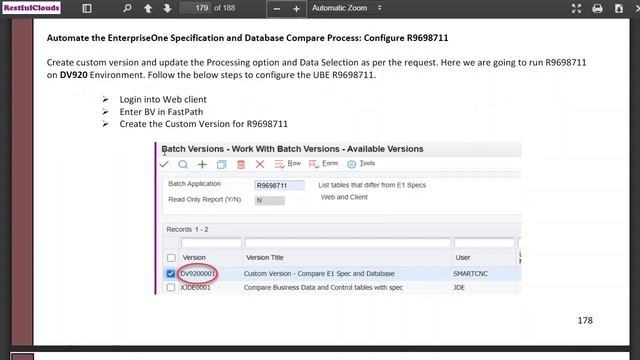Go to the previous page
The height and width of the screenshot is (360, 640).
coord(148,8)
